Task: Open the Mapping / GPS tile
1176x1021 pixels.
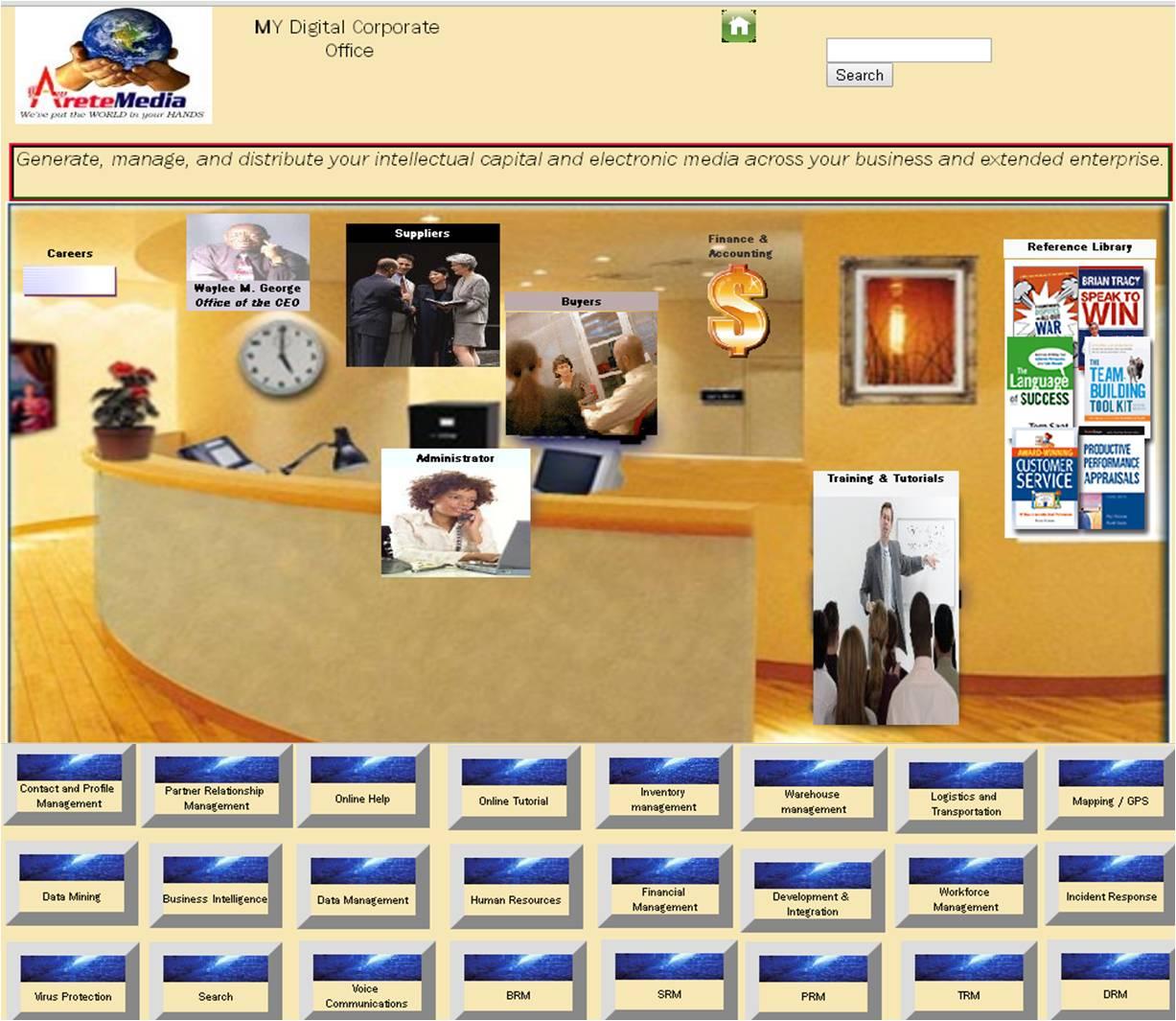Action: coord(1110,790)
